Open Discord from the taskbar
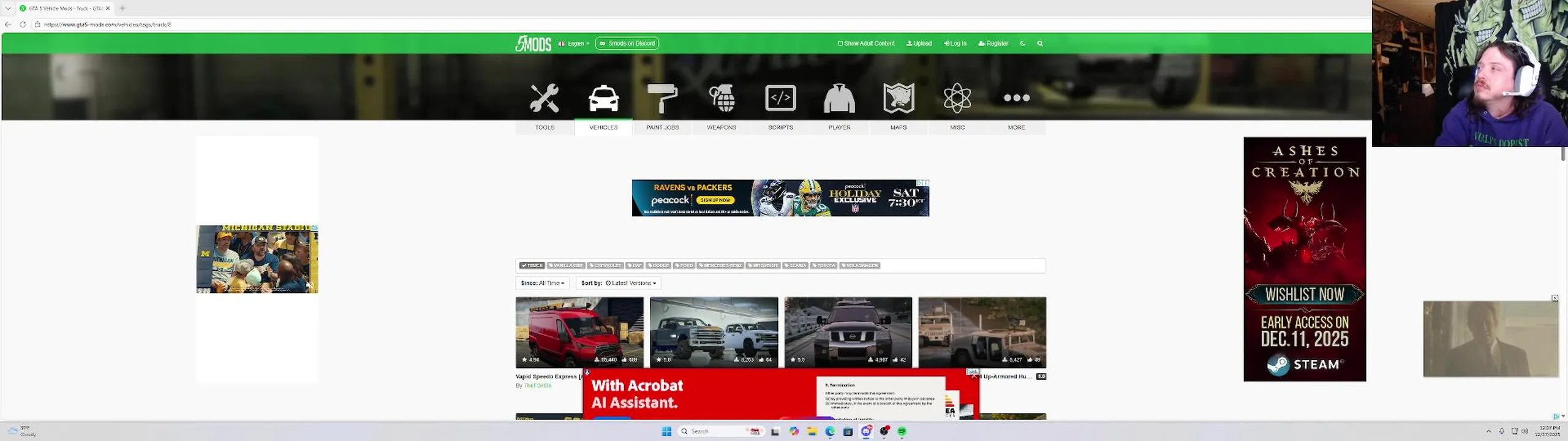This screenshot has height=441, width=1568. [866, 431]
